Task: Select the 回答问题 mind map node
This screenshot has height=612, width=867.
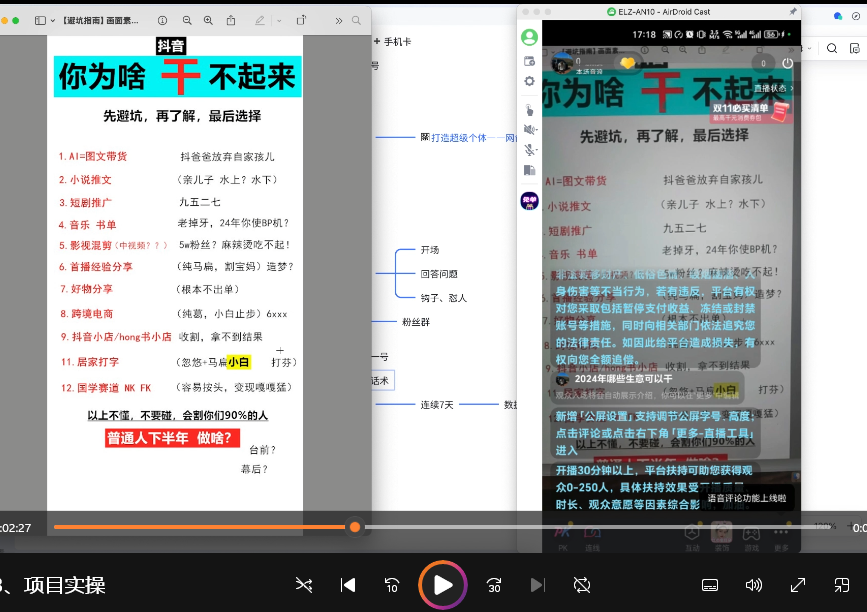Action: (439, 274)
